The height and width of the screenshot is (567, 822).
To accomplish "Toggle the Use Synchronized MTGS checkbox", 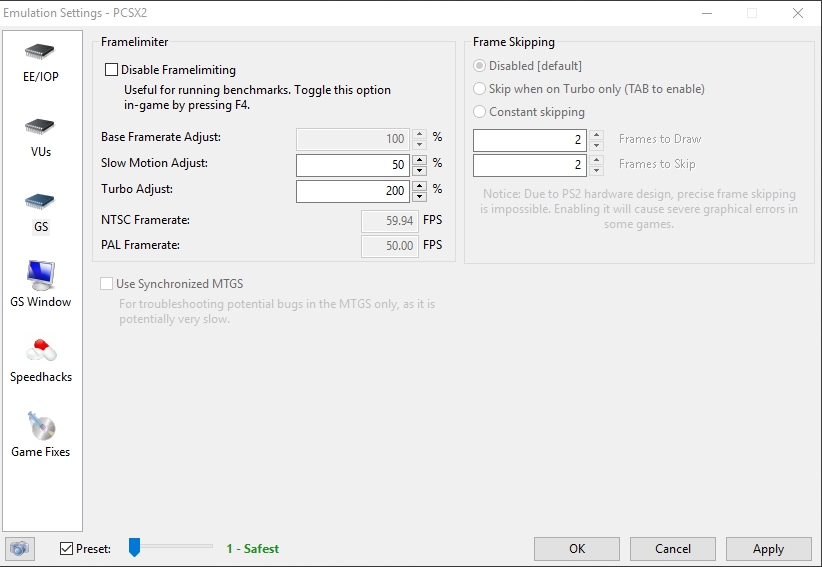I will pyautogui.click(x=106, y=284).
